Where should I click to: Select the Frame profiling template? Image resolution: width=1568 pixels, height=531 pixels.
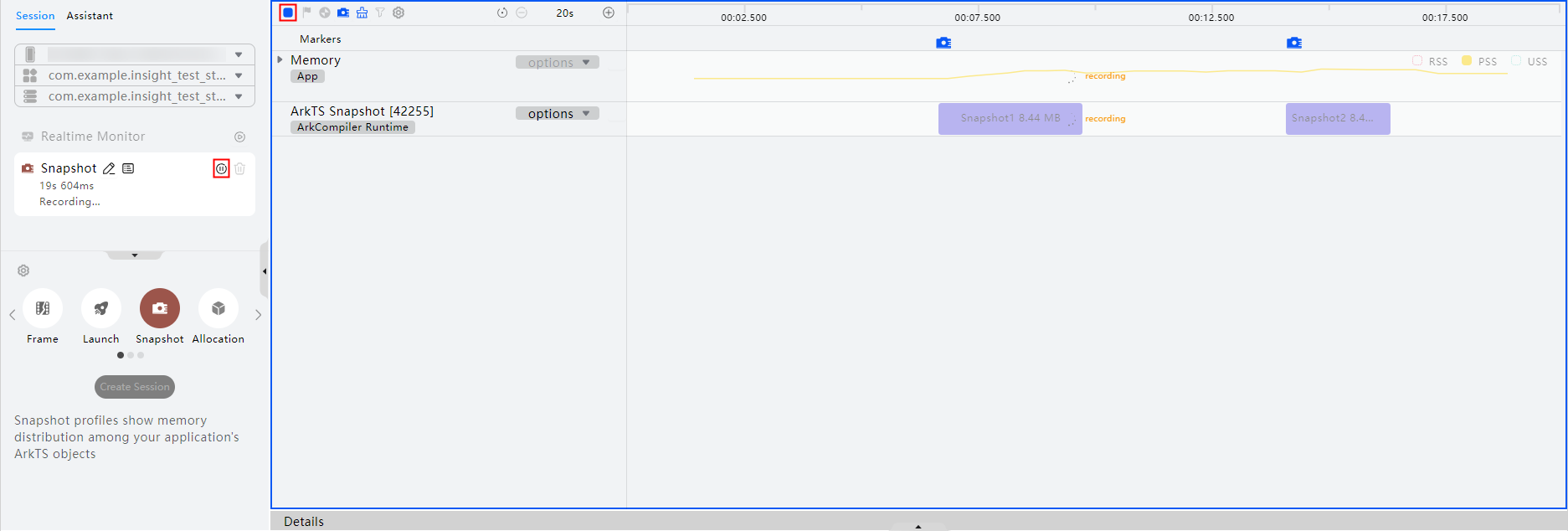pos(43,309)
